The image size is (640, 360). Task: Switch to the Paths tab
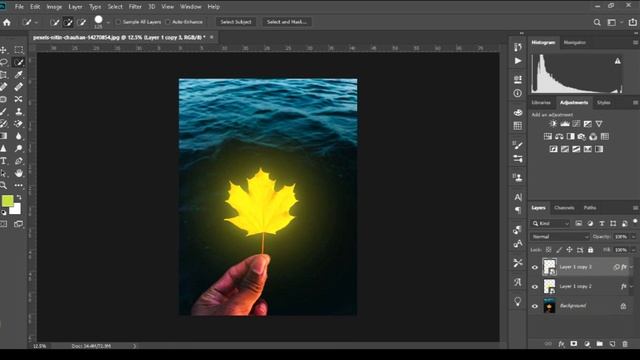tap(590, 208)
